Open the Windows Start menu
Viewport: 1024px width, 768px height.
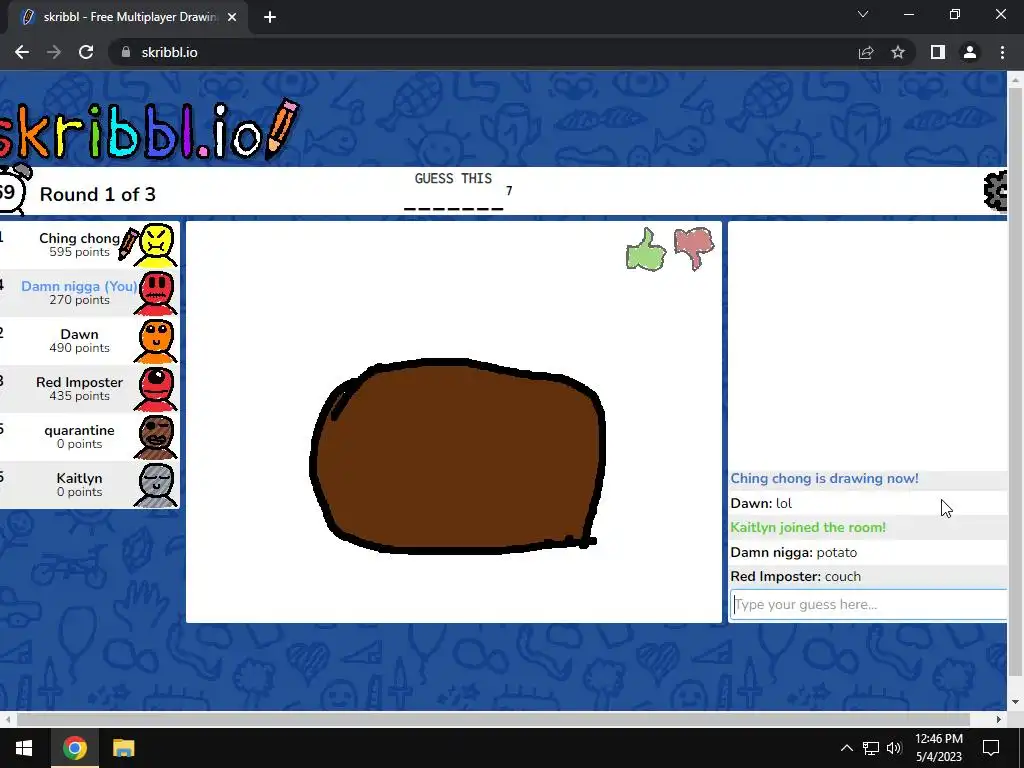[24, 748]
